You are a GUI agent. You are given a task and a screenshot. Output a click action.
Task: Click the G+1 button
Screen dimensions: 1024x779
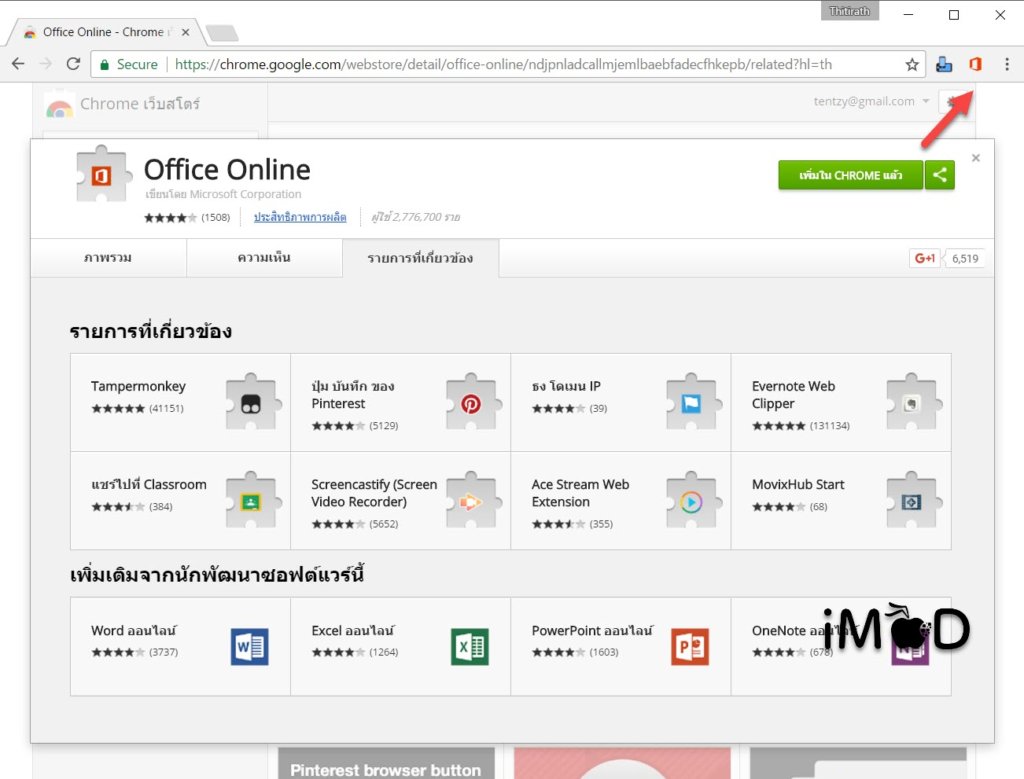click(x=924, y=258)
